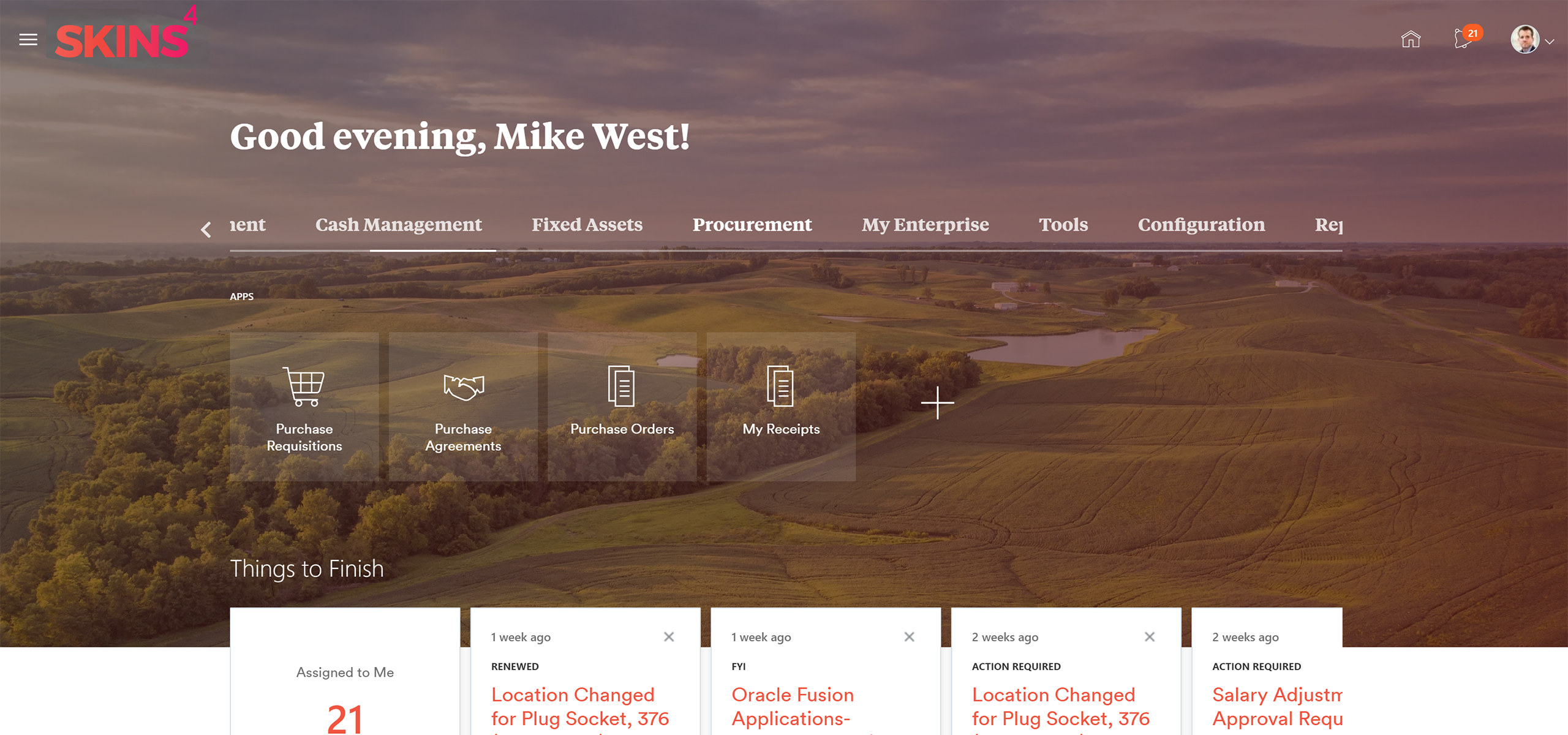
Task: Open the Salary Adjustment Approval link
Action: click(1277, 706)
